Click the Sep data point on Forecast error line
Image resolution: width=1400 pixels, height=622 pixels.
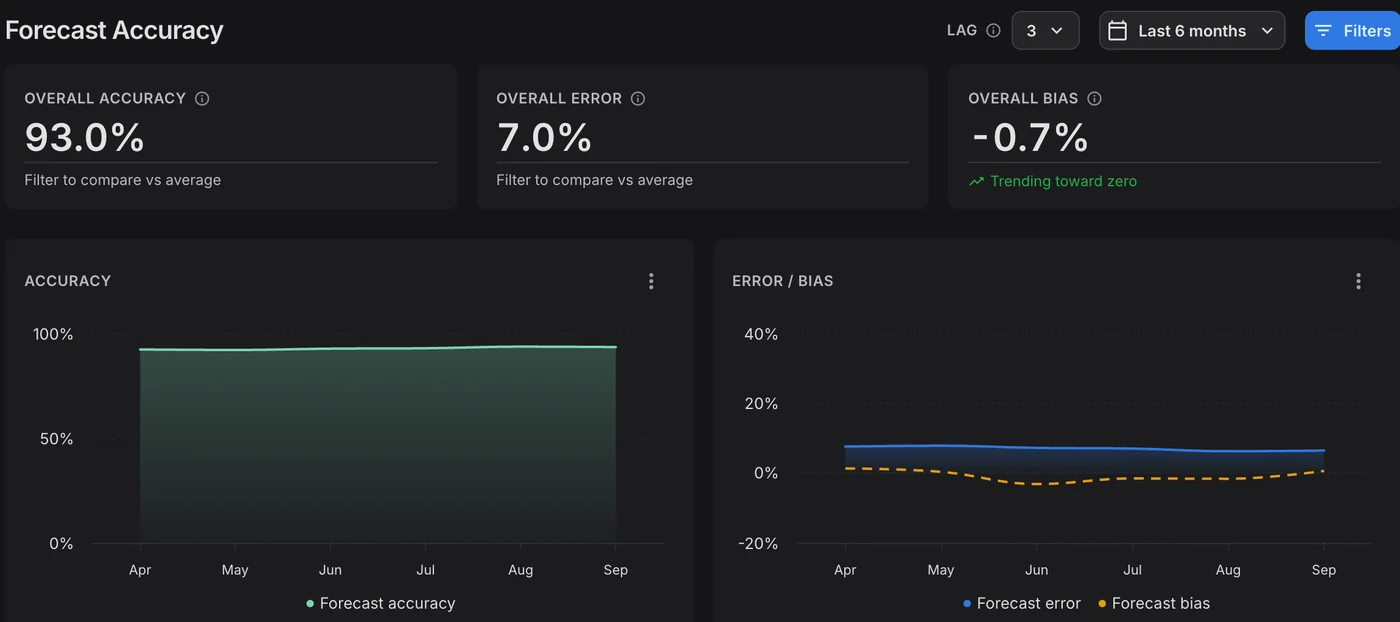pos(1324,451)
